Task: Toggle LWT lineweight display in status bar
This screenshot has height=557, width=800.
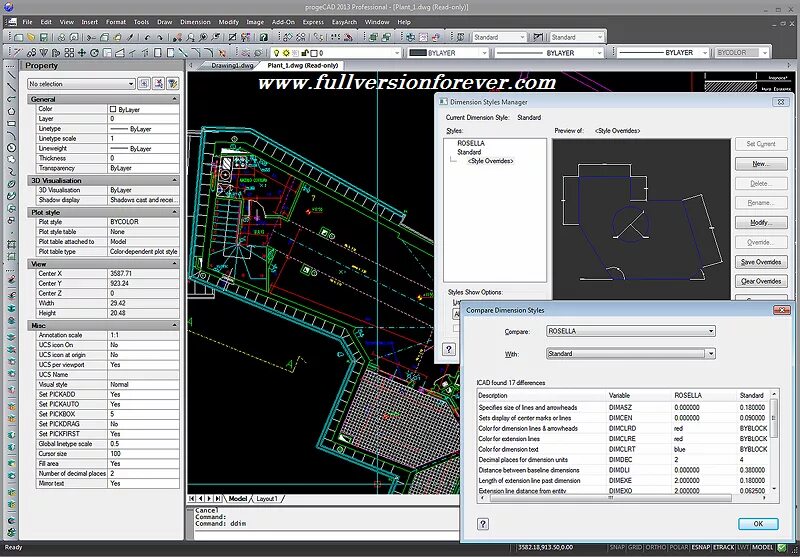Action: (x=743, y=547)
